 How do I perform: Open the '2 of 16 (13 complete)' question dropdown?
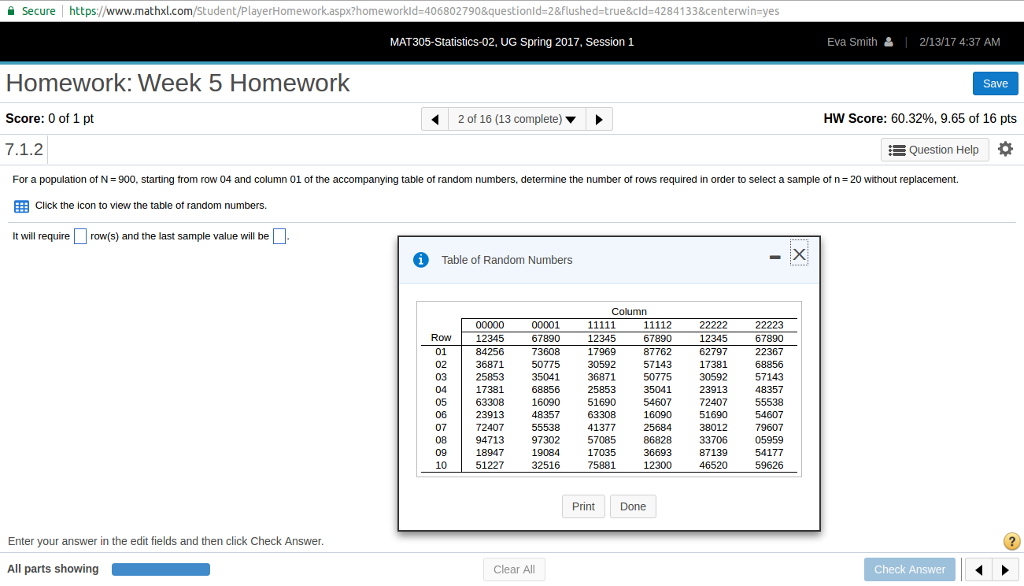517,119
